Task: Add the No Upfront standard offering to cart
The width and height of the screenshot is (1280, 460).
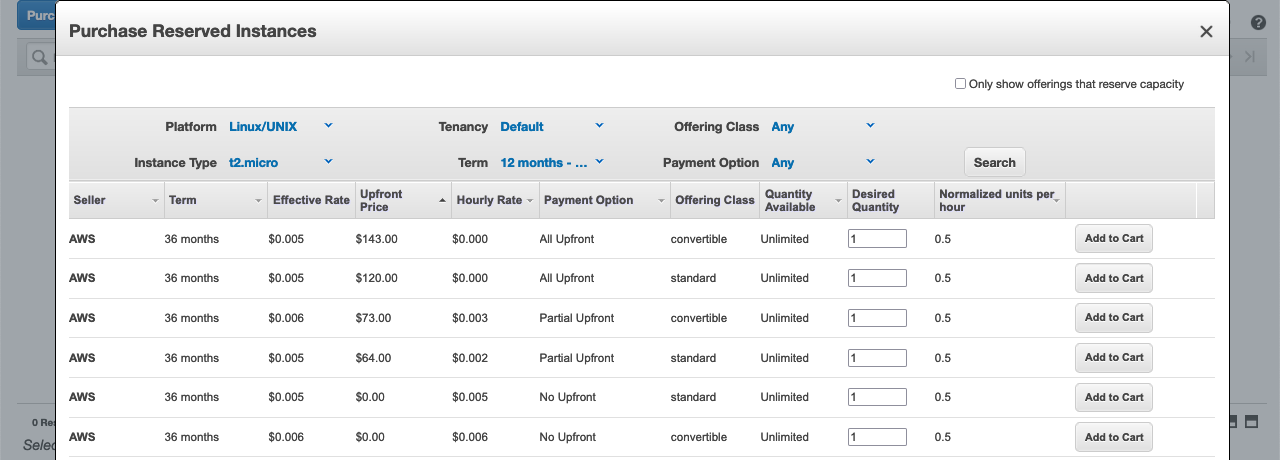Action: coord(1114,397)
